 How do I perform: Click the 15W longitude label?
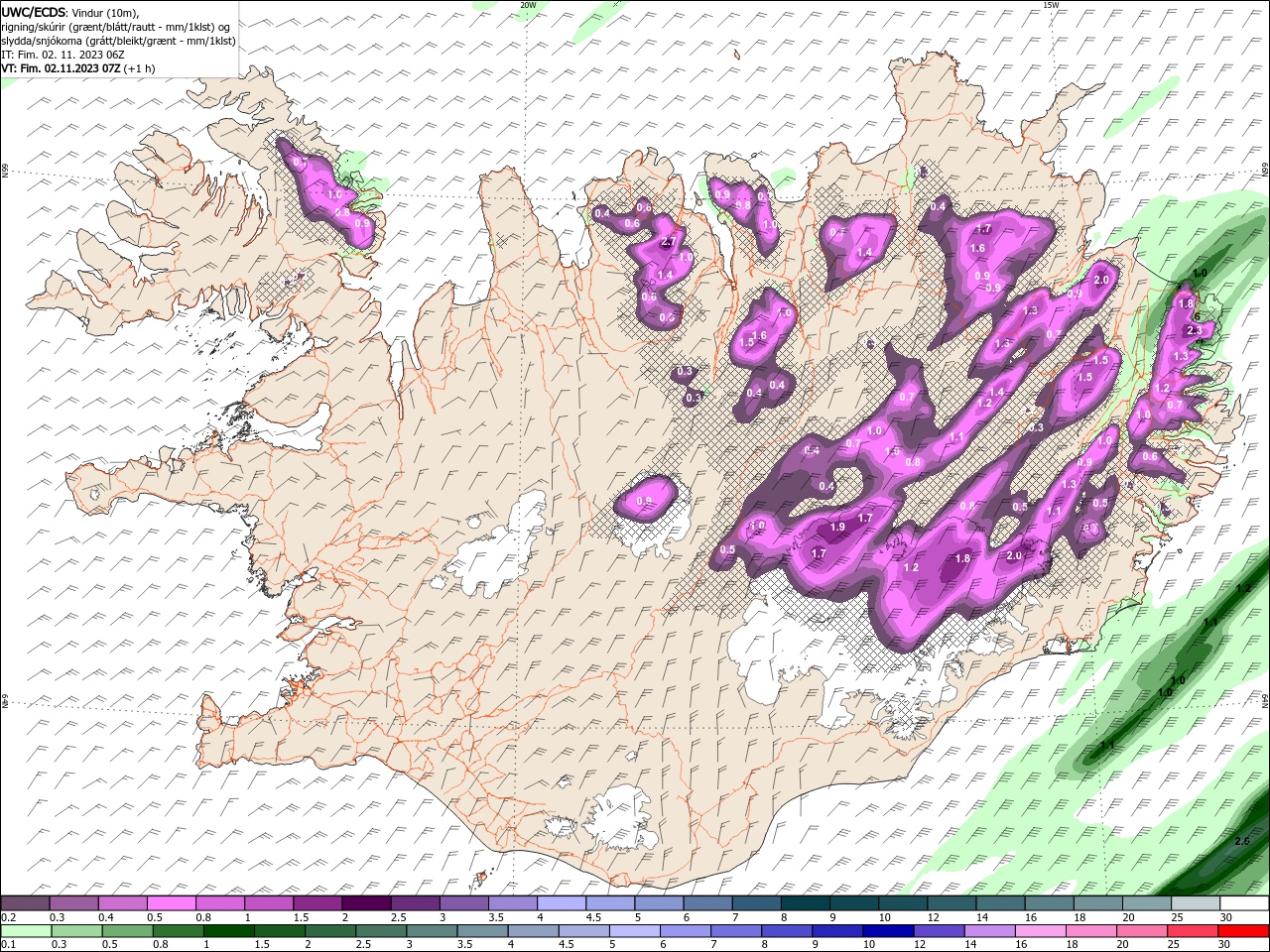click(x=1050, y=5)
